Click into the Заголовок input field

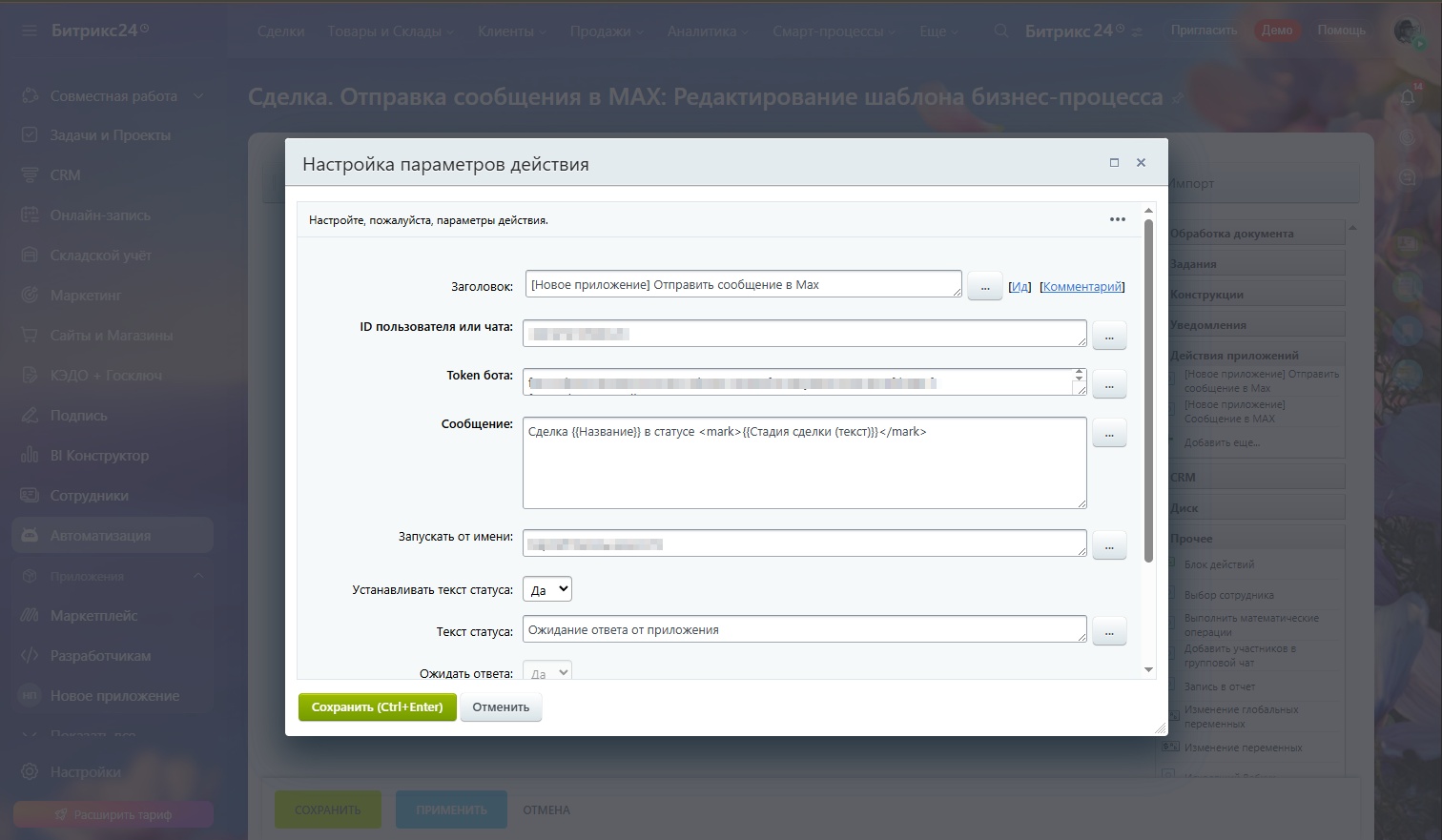[743, 284]
